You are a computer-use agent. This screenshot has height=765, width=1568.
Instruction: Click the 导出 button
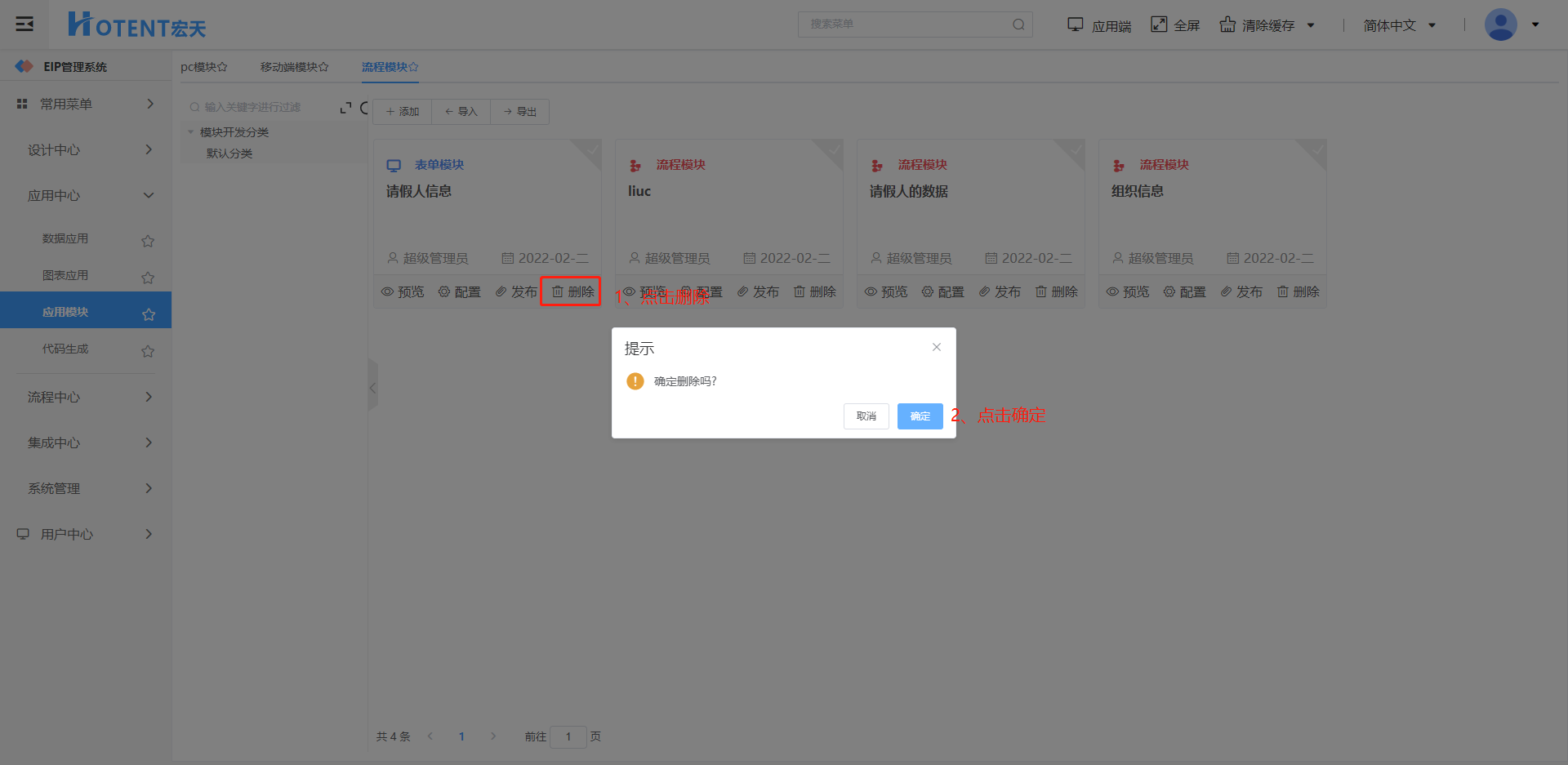point(520,112)
